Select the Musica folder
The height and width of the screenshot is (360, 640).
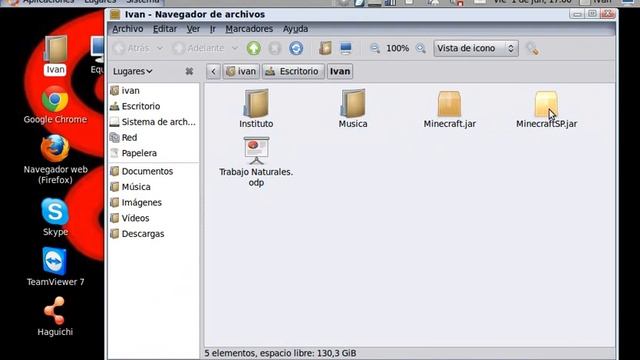pos(353,109)
